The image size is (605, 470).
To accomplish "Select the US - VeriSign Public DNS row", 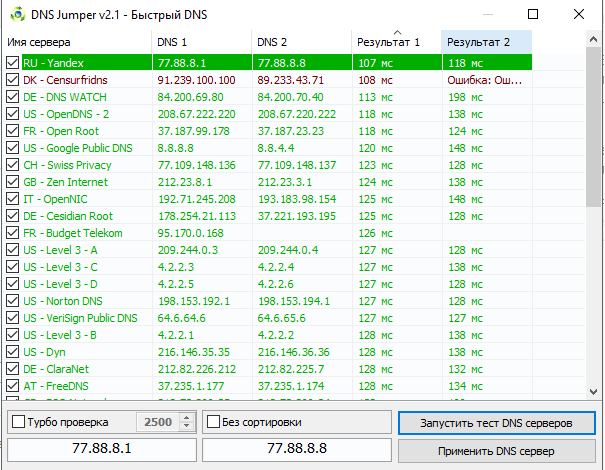I will point(269,318).
